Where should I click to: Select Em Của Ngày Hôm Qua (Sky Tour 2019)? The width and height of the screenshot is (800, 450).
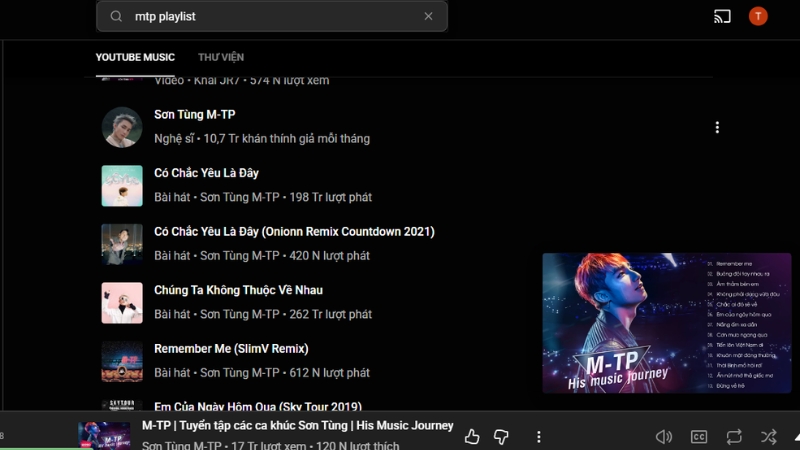258,407
